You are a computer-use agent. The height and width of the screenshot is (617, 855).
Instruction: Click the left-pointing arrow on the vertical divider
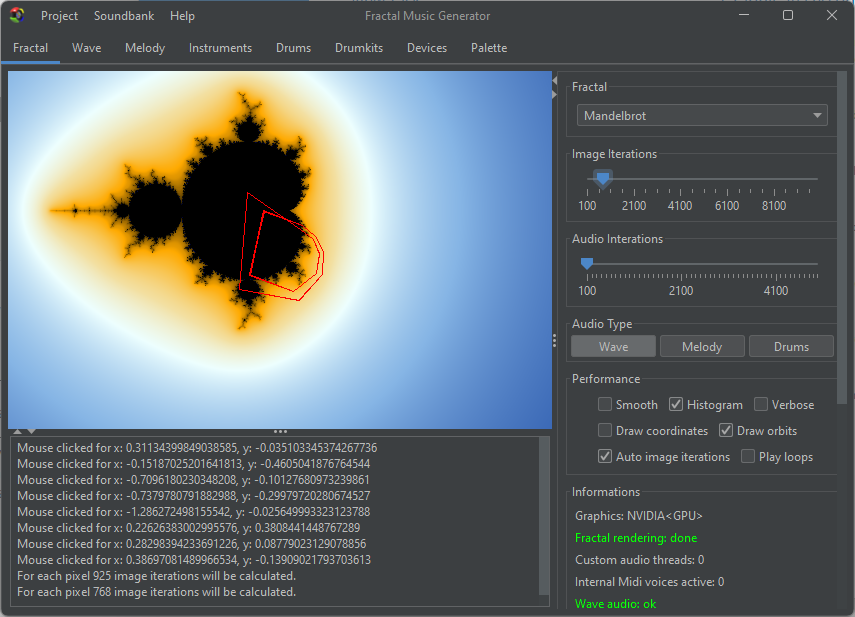[x=555, y=81]
